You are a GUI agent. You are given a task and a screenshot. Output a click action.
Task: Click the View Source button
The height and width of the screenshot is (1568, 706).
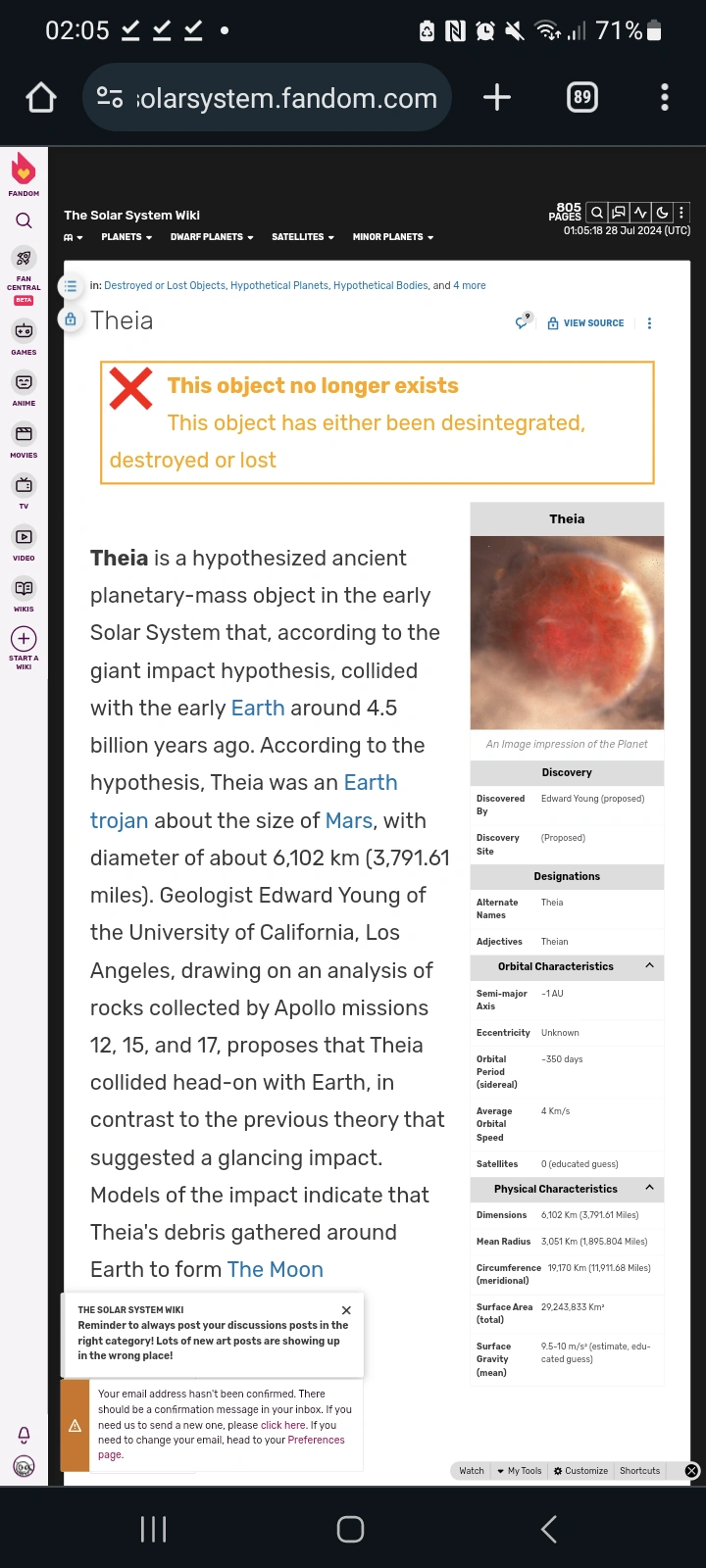tap(586, 322)
